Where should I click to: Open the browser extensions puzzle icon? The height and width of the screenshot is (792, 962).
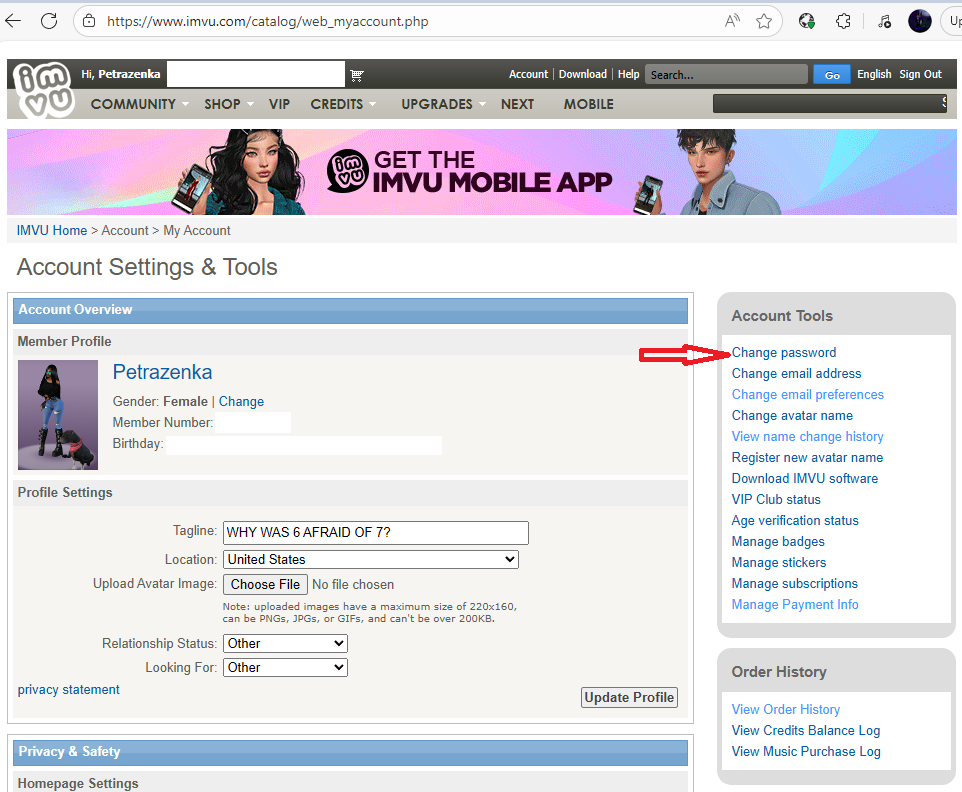coord(844,21)
